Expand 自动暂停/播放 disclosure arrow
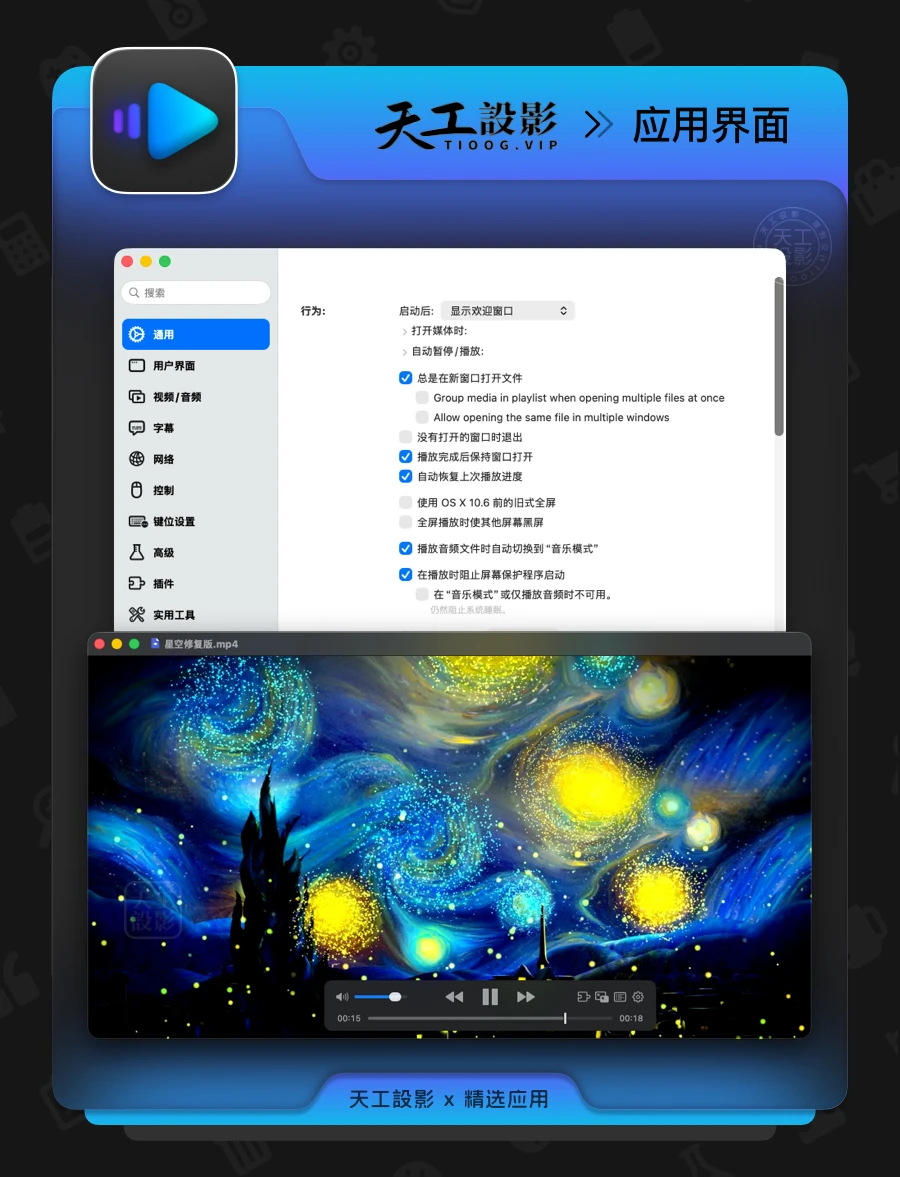The image size is (900, 1177). [x=405, y=351]
